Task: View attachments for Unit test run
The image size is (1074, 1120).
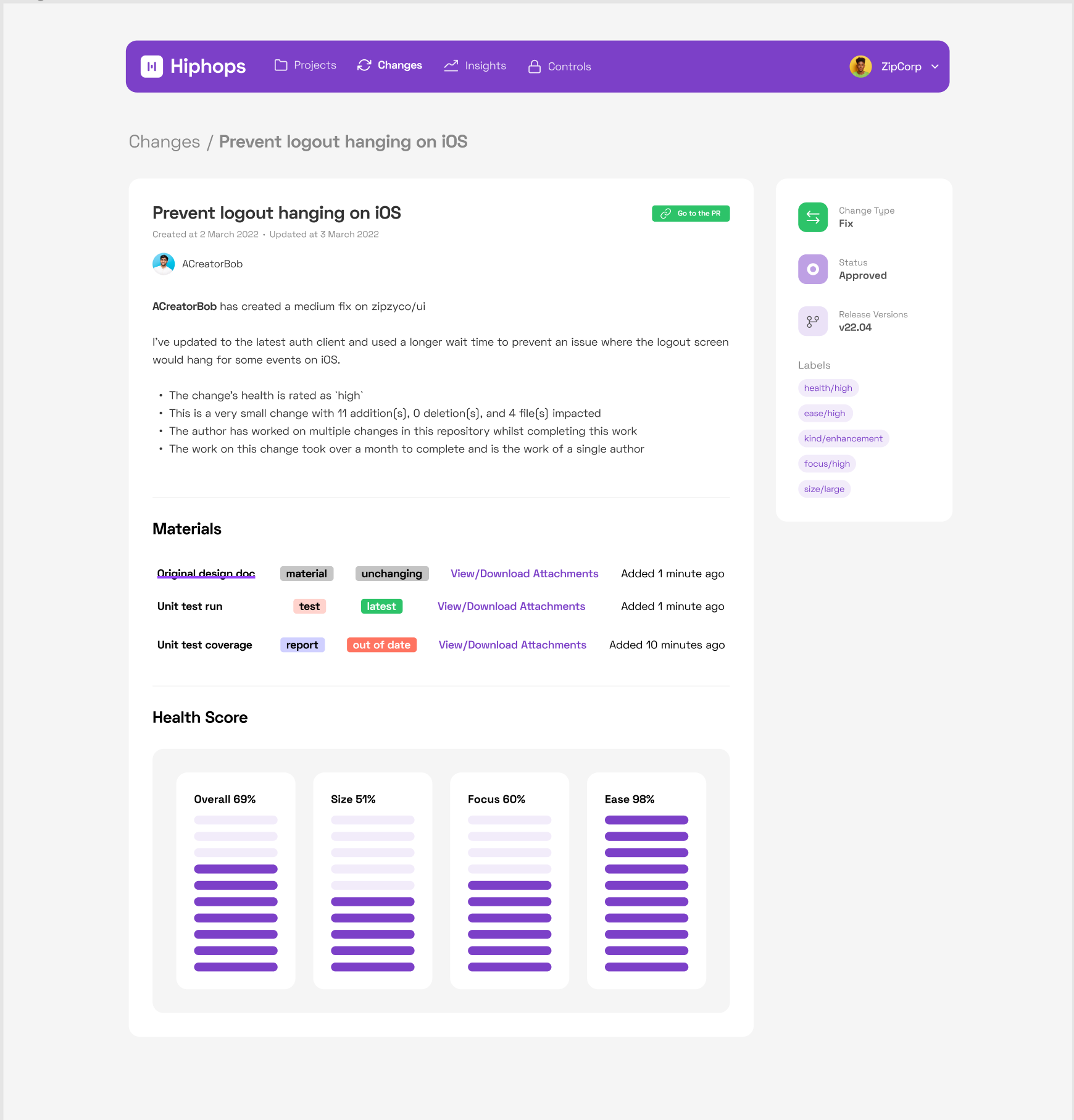Action: pos(511,606)
